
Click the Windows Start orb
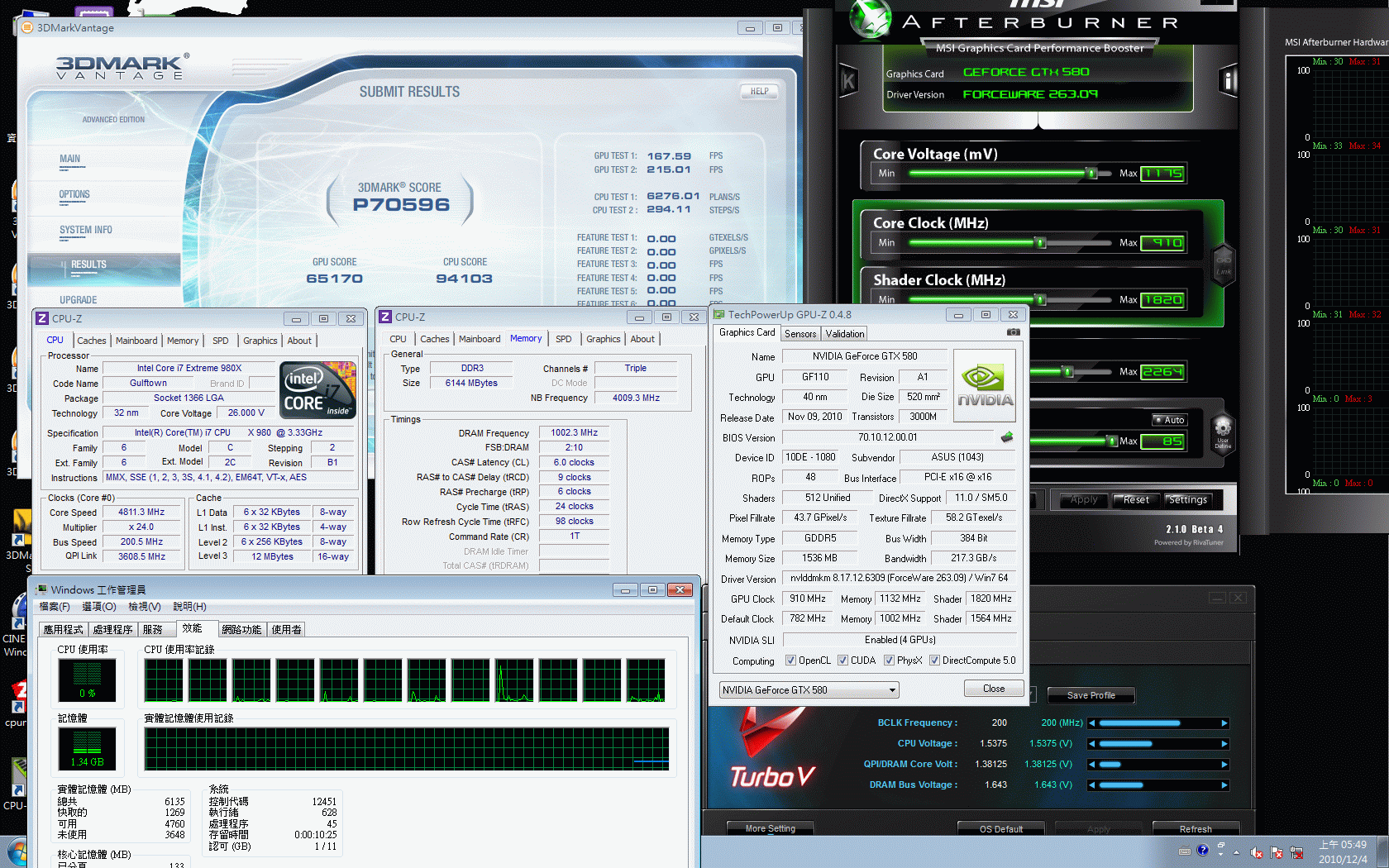17,852
